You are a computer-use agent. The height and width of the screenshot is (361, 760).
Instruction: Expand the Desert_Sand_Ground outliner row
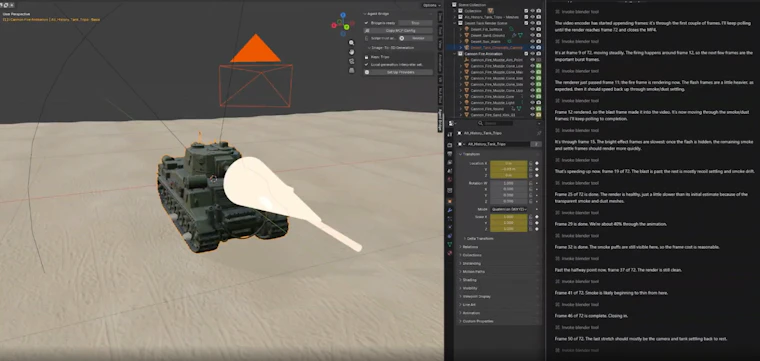460,35
